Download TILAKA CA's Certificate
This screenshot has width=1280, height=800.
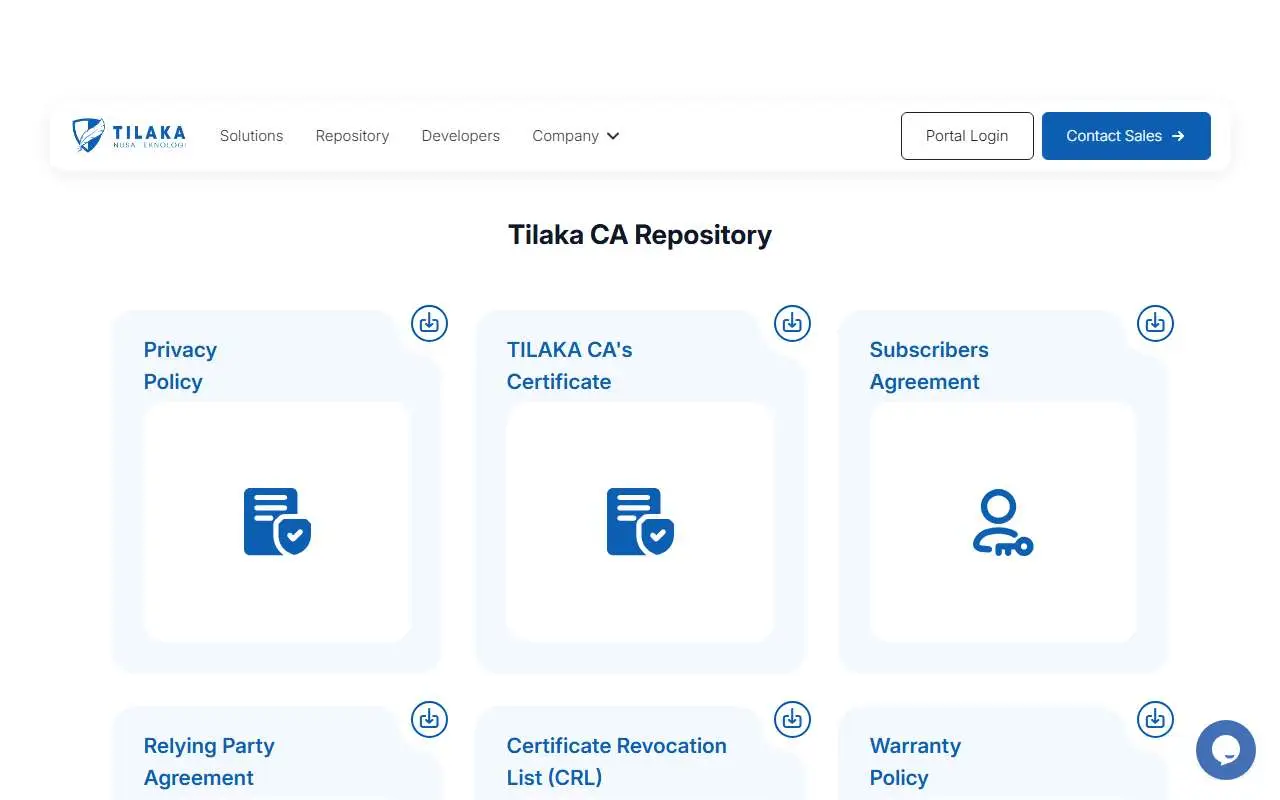(793, 323)
